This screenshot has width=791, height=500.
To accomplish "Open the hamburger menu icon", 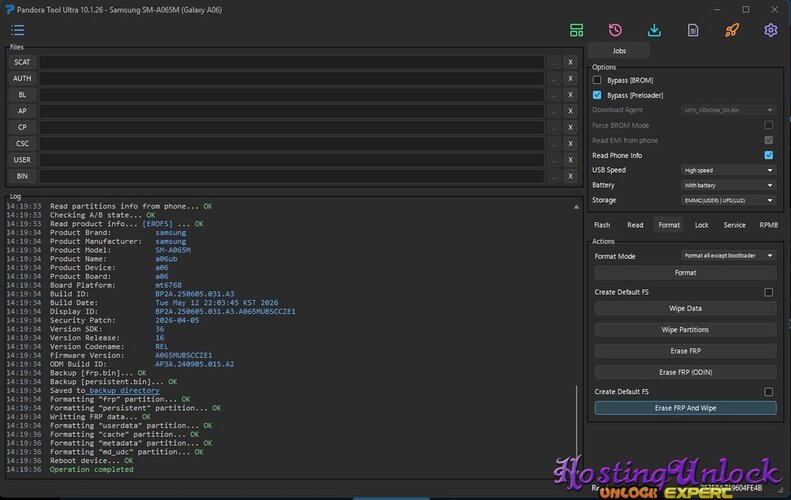I will click(18, 30).
